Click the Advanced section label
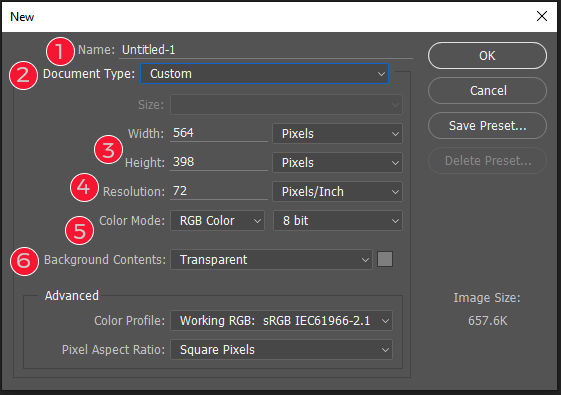Screen dimensions: 561x395 [x=72, y=296]
